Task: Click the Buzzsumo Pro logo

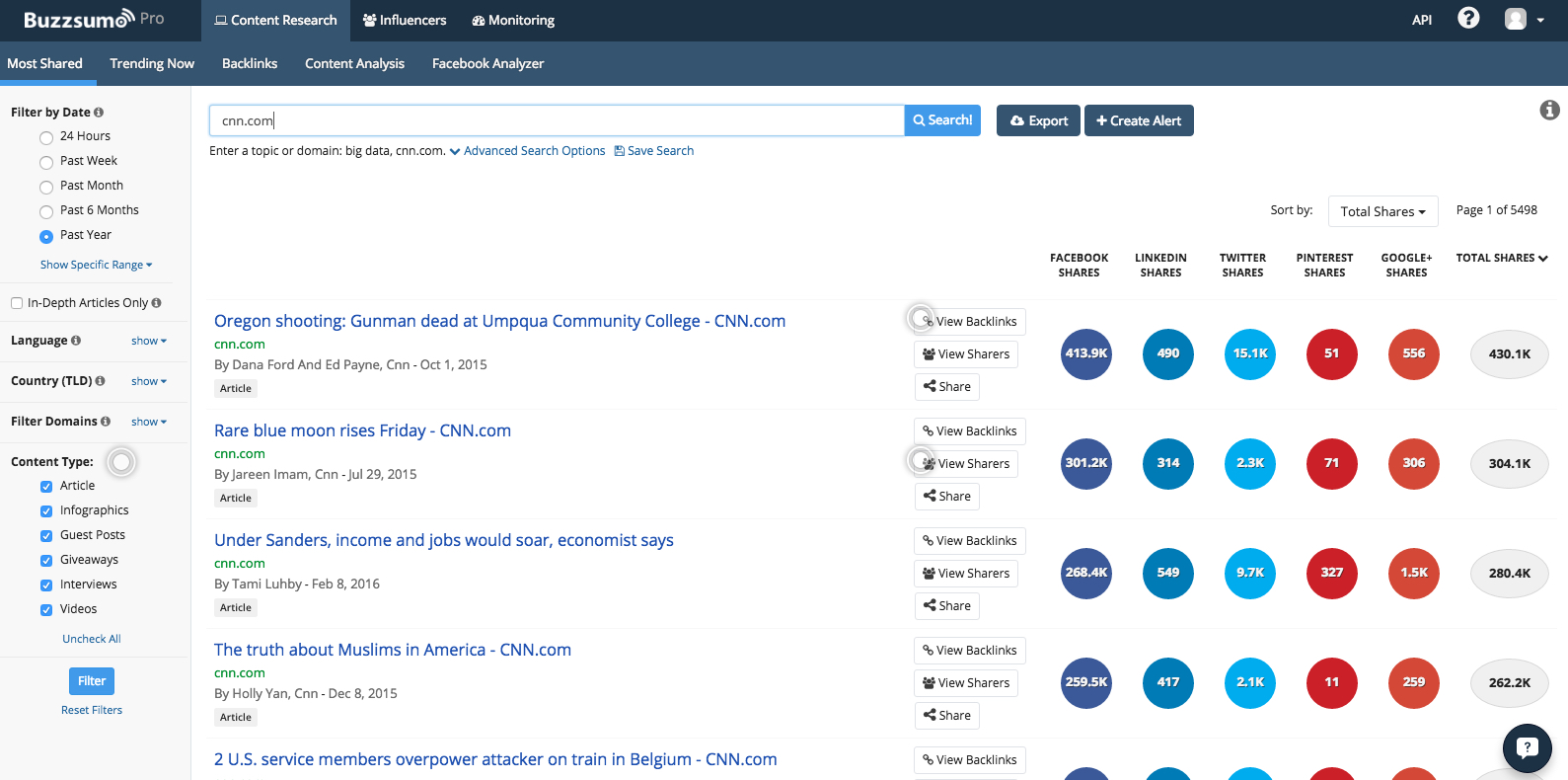Action: click(x=94, y=19)
